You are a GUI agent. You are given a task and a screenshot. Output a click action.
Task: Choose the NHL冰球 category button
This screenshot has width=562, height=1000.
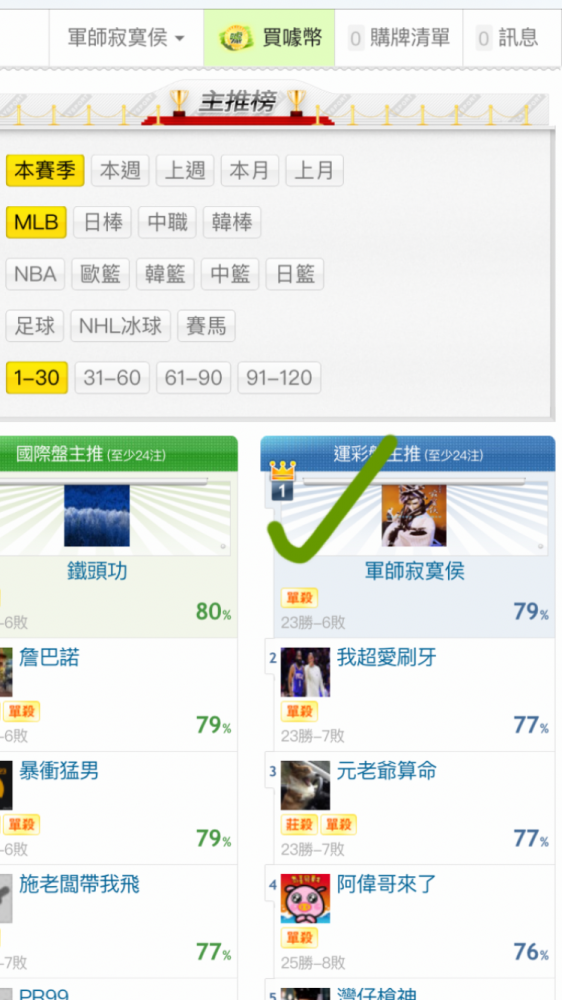(x=121, y=326)
